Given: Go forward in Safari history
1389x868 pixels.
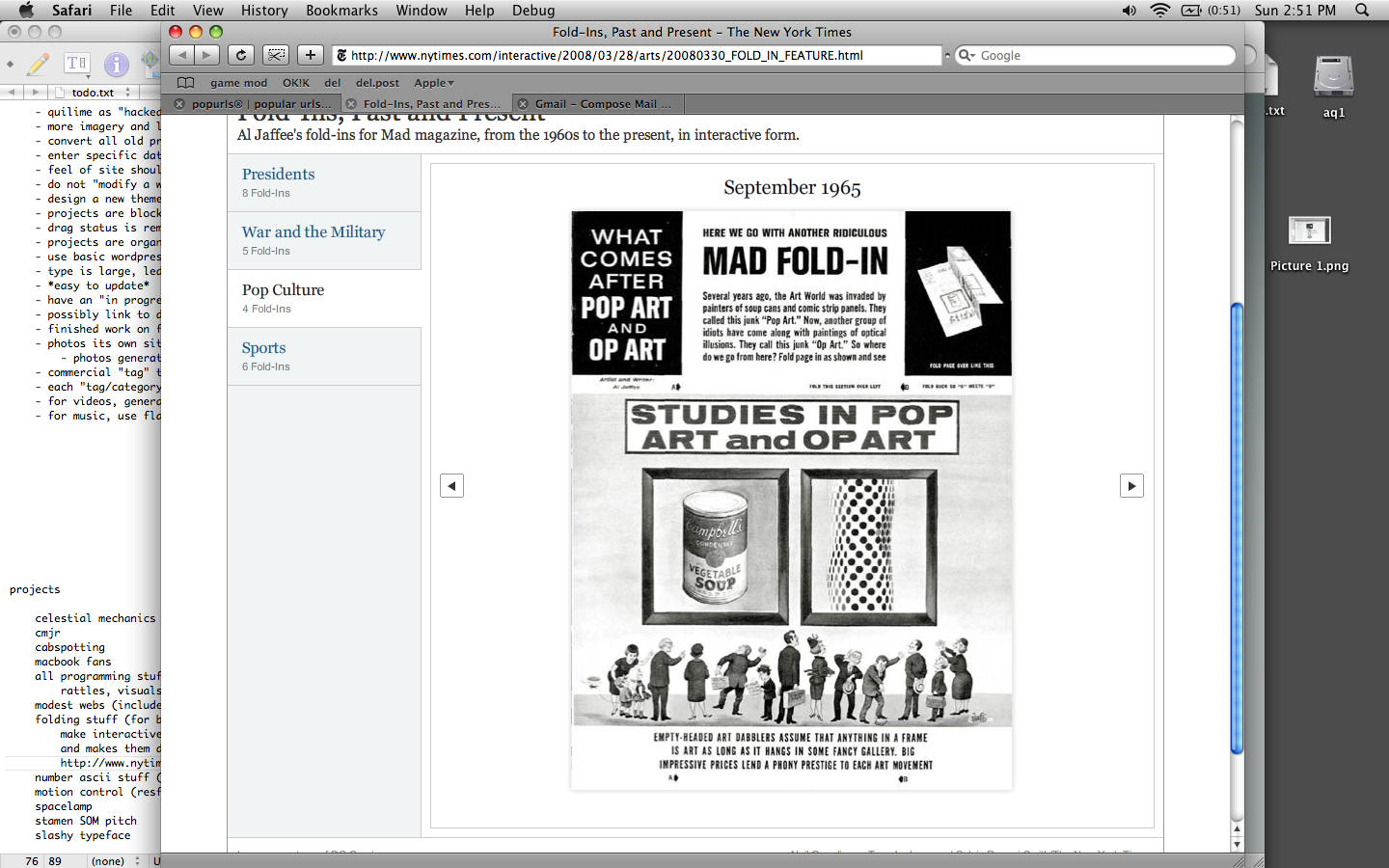Looking at the screenshot, I should pyautogui.click(x=206, y=55).
